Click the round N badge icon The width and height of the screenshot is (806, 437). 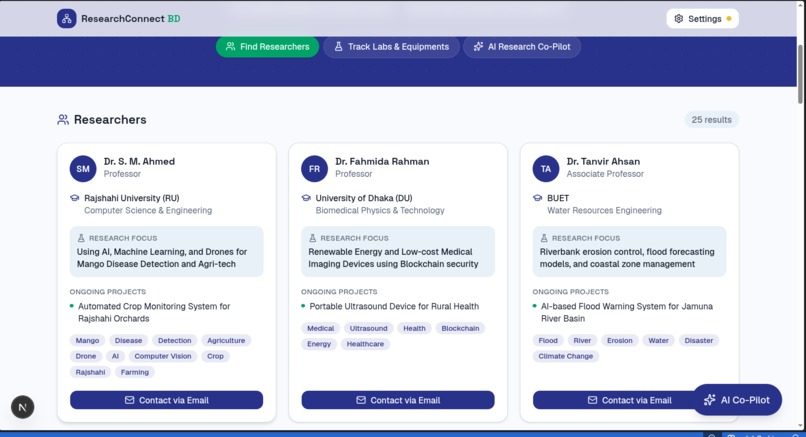coord(23,407)
